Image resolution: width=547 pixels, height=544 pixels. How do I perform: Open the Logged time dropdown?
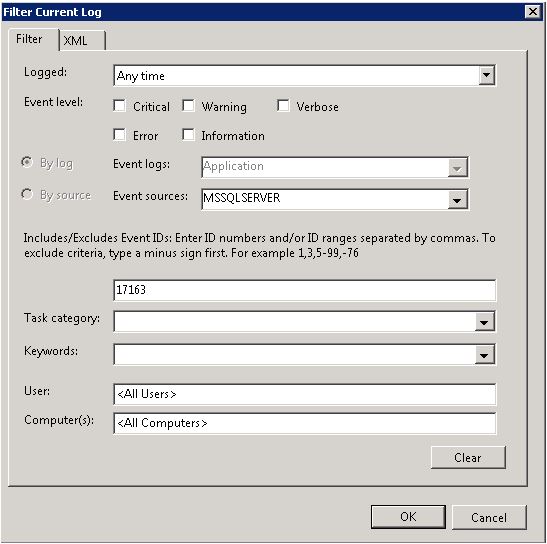tap(486, 75)
